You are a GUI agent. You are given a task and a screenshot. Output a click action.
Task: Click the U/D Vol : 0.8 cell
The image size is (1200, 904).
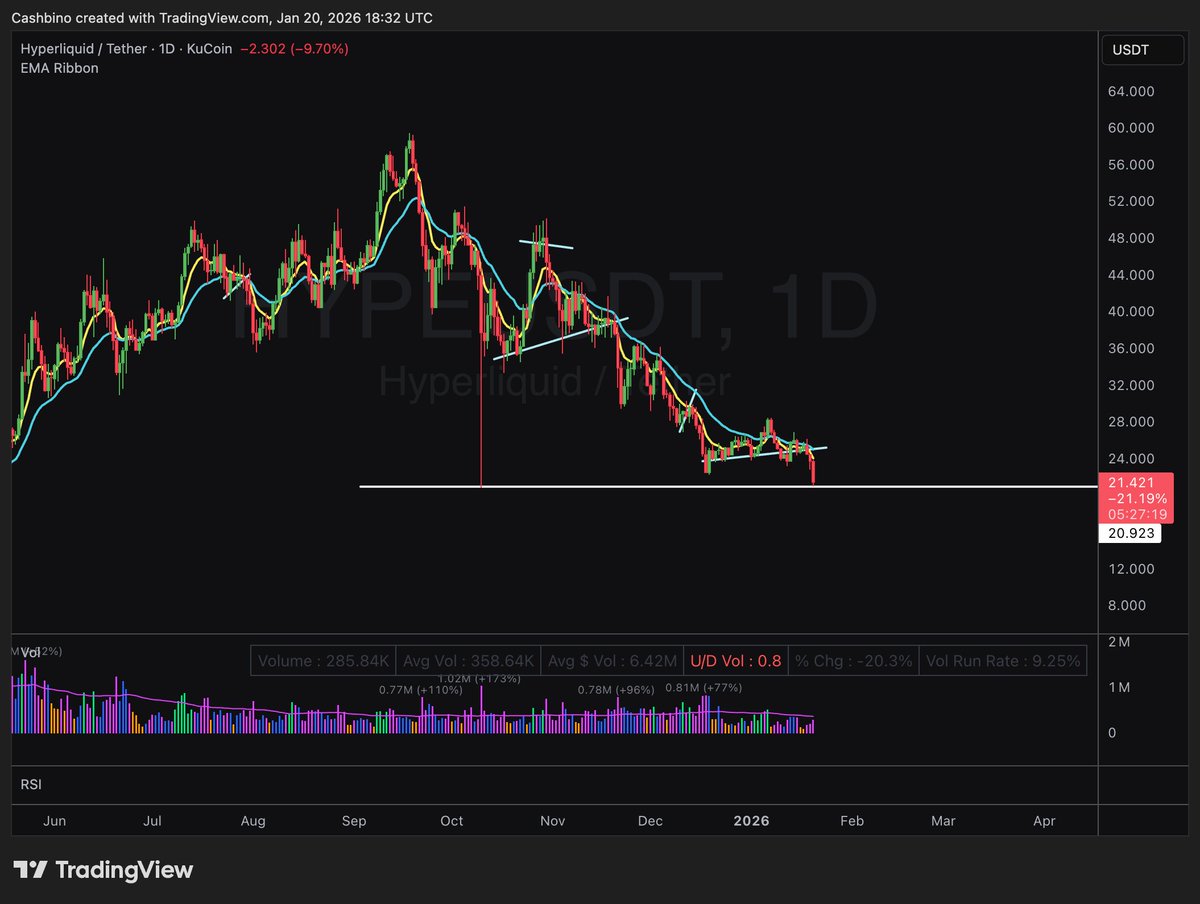click(734, 661)
